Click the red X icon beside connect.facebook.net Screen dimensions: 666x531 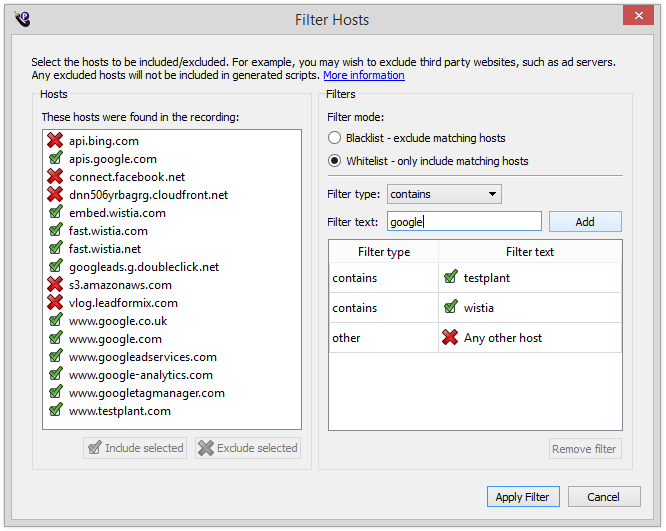pyautogui.click(x=56, y=177)
